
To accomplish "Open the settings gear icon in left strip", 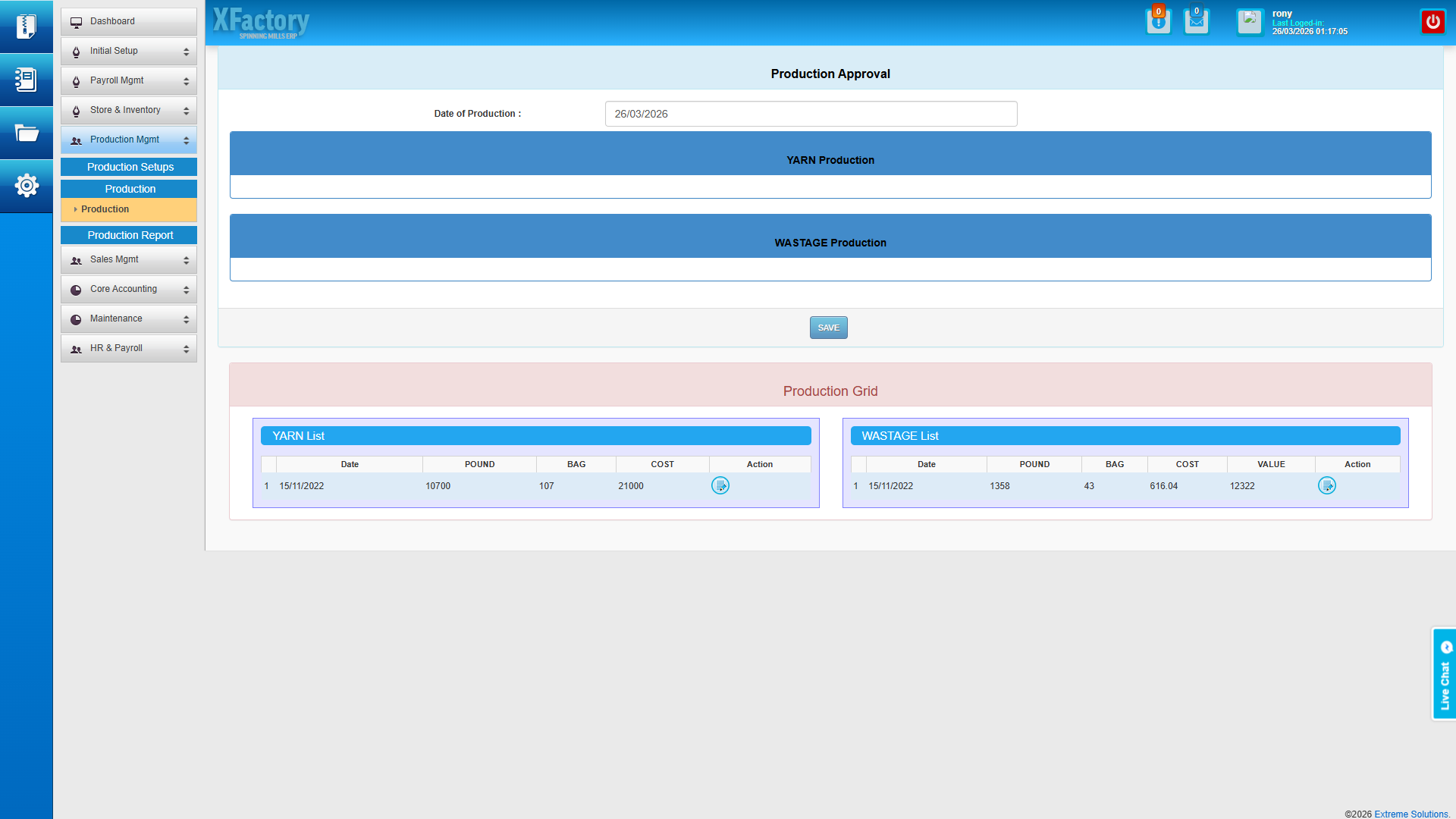I will pos(26,186).
